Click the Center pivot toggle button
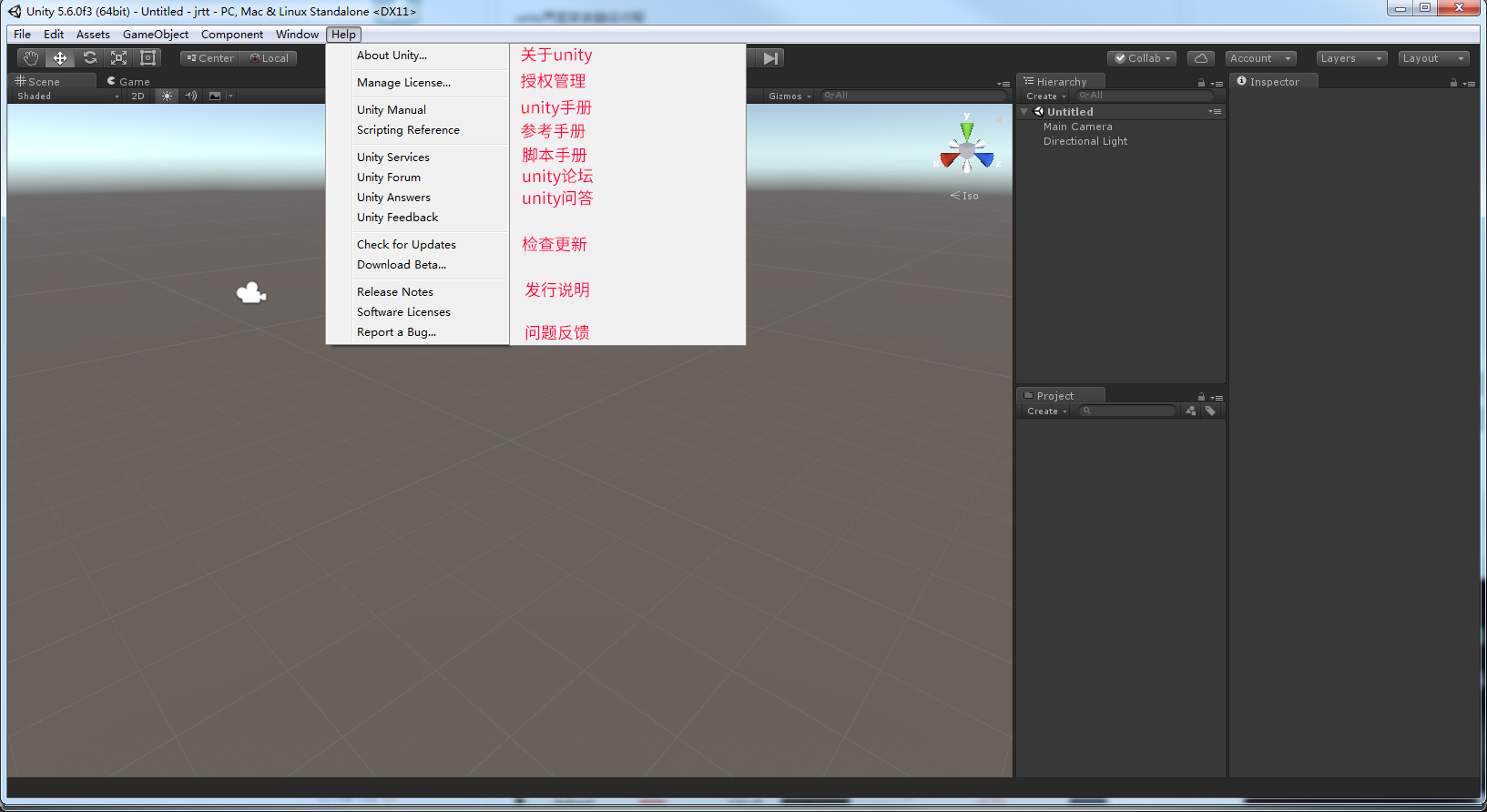Image resolution: width=1487 pixels, height=812 pixels. tap(210, 58)
